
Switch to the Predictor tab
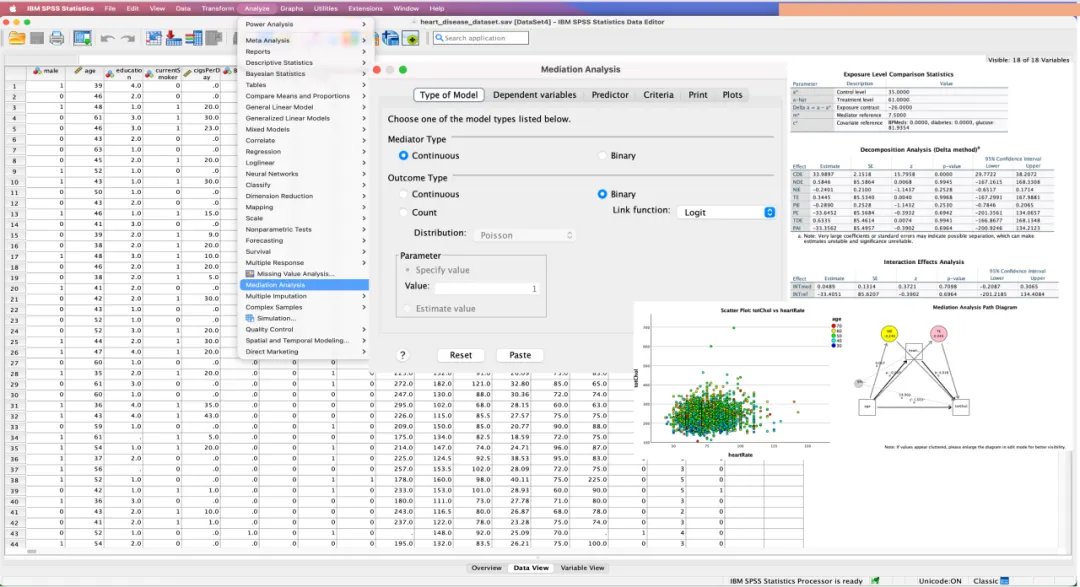(610, 95)
